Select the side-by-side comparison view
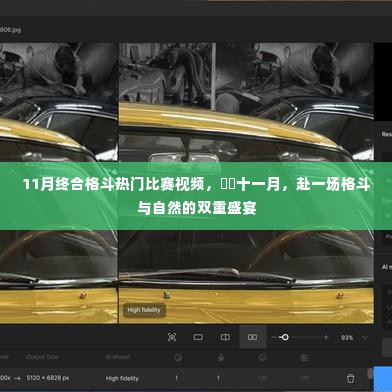 point(252,337)
